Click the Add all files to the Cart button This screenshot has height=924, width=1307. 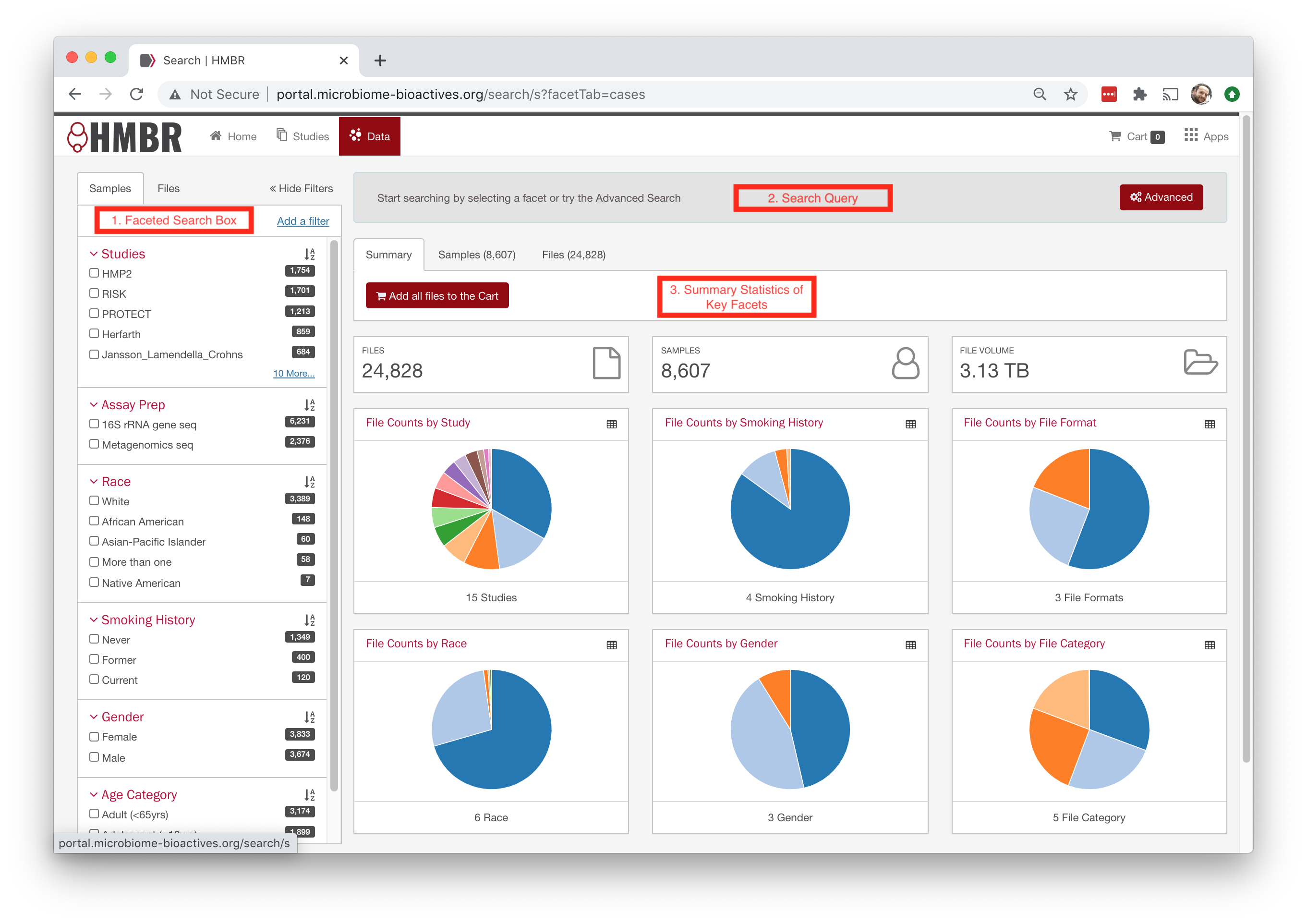(436, 295)
